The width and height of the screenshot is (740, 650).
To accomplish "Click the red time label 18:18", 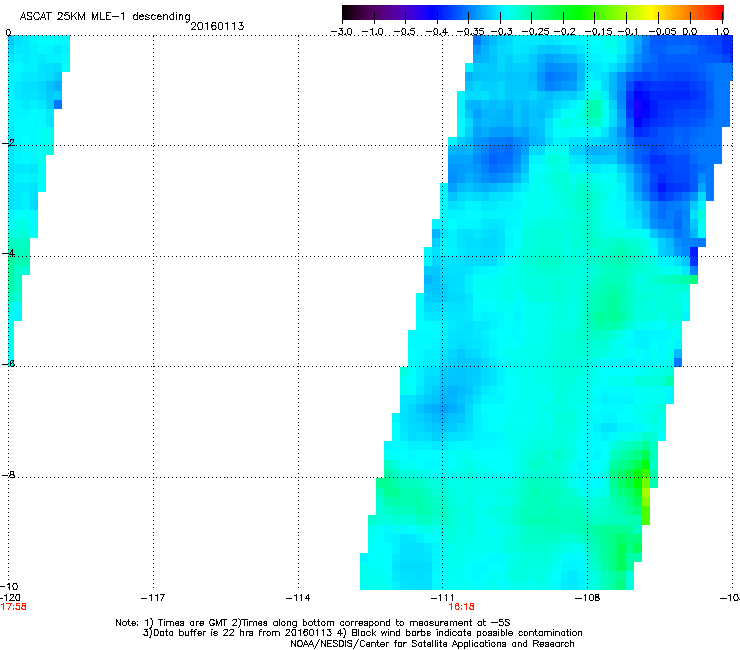I will coord(461,607).
